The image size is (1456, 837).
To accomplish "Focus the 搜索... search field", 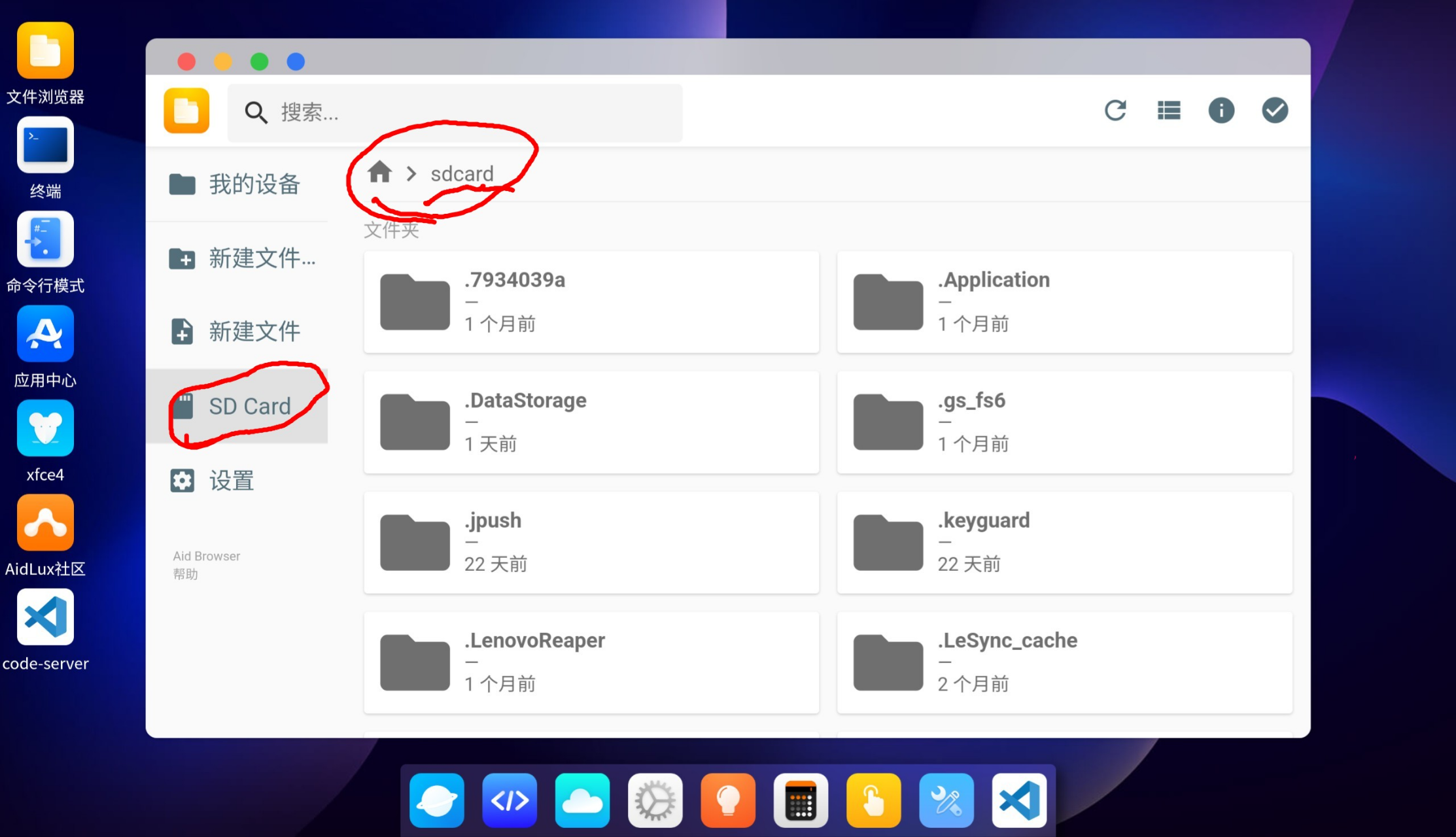I will [455, 112].
